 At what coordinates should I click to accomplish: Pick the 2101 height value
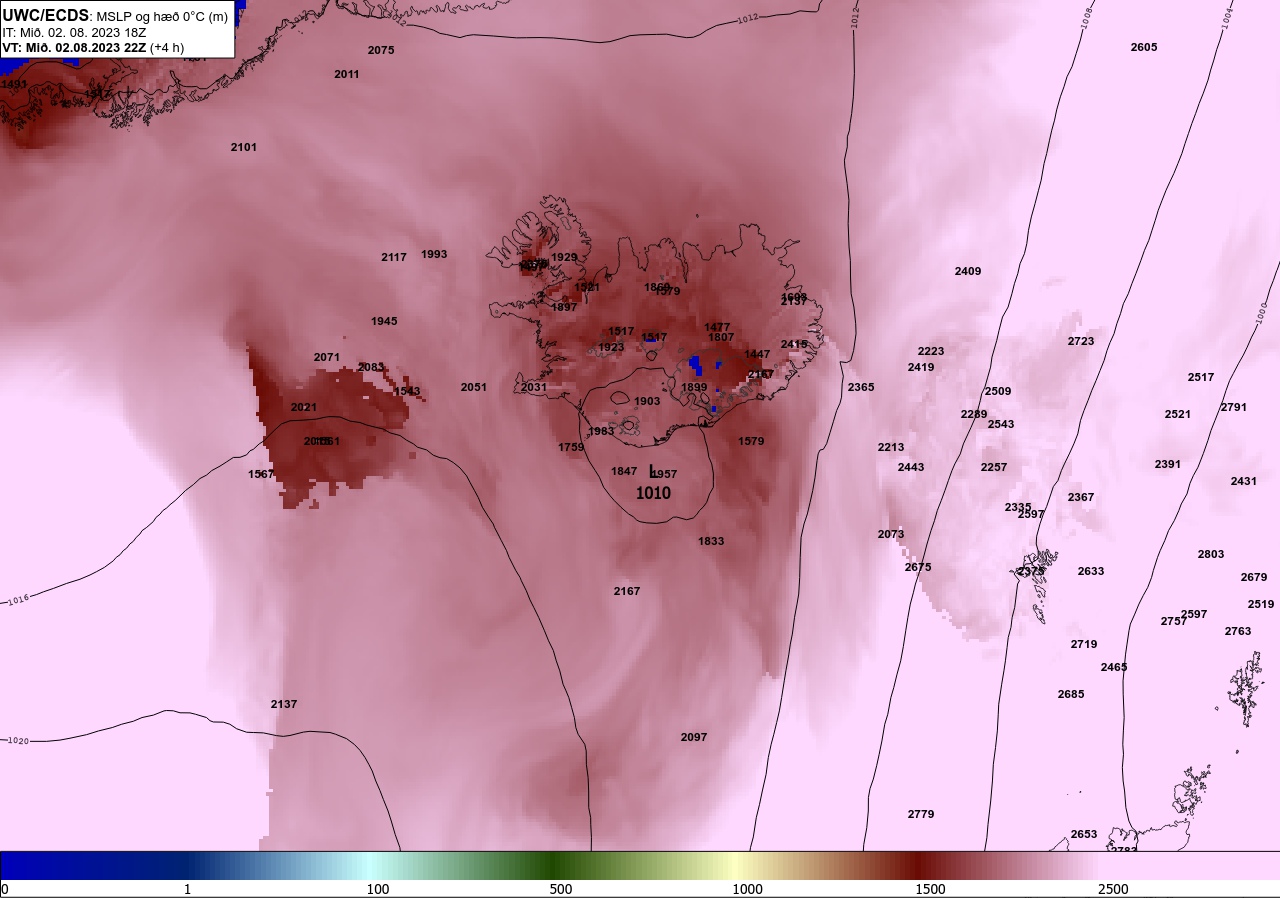(x=244, y=147)
